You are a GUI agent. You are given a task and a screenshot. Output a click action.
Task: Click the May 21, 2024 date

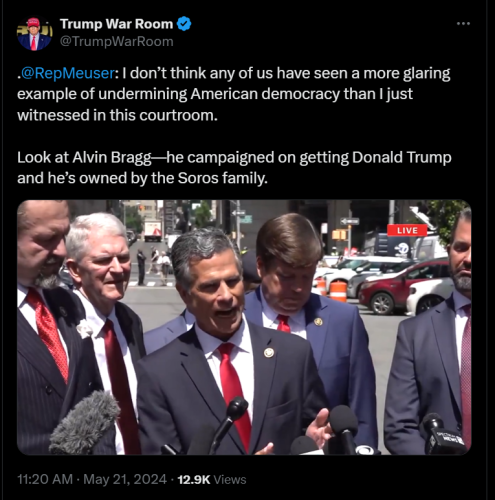[x=125, y=479]
